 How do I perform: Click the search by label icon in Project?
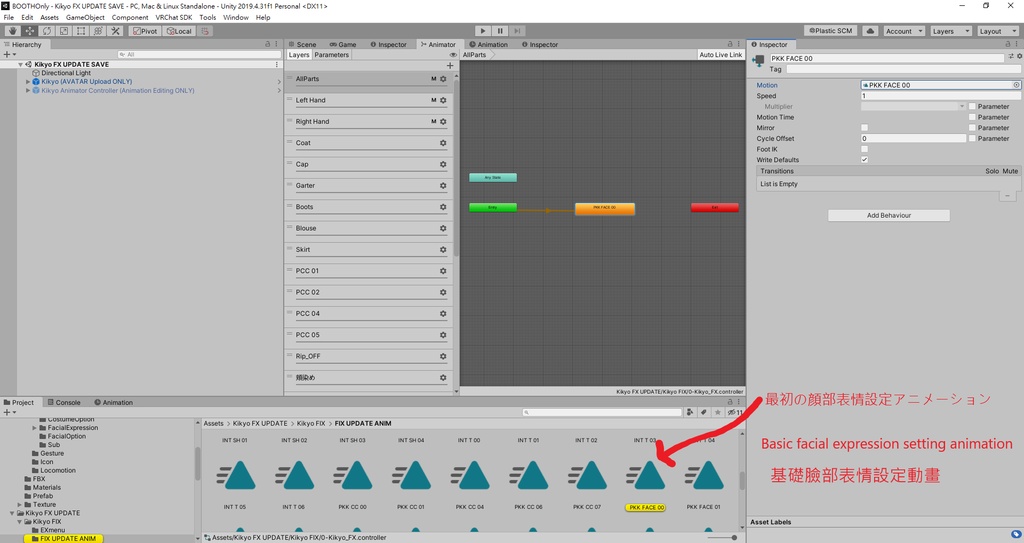click(x=703, y=412)
